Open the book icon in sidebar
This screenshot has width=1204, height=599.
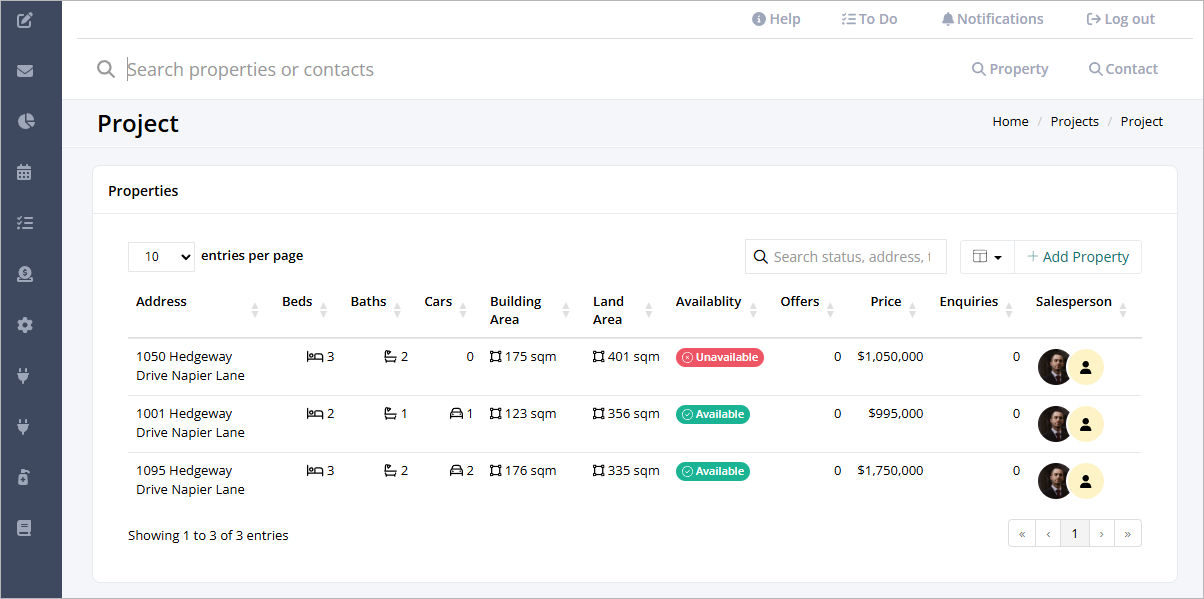(25, 528)
